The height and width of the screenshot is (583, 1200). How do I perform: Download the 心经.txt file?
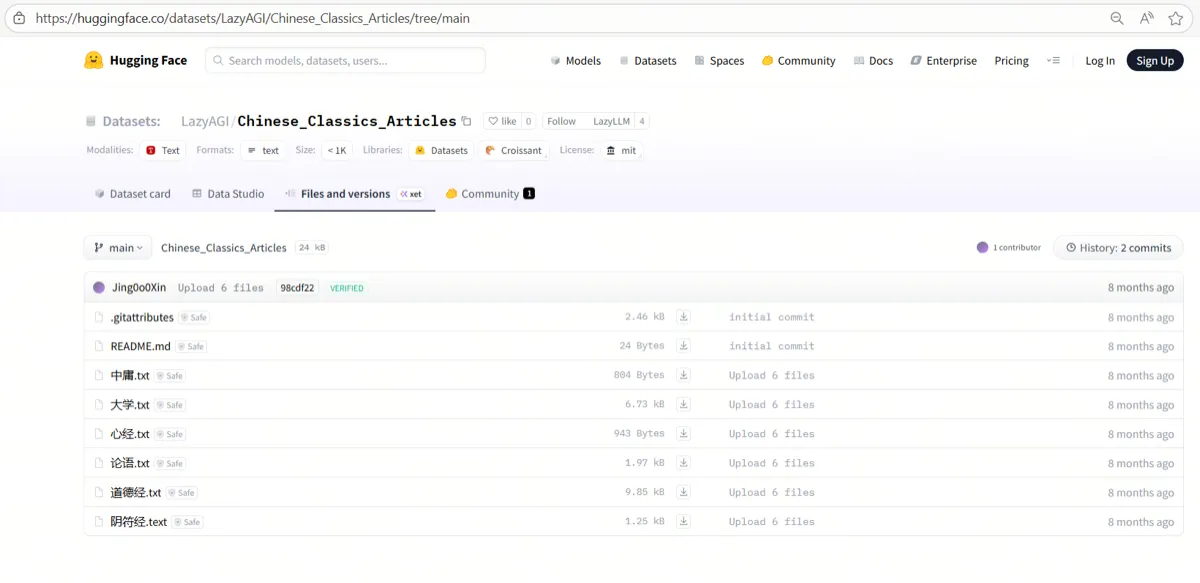(x=683, y=433)
